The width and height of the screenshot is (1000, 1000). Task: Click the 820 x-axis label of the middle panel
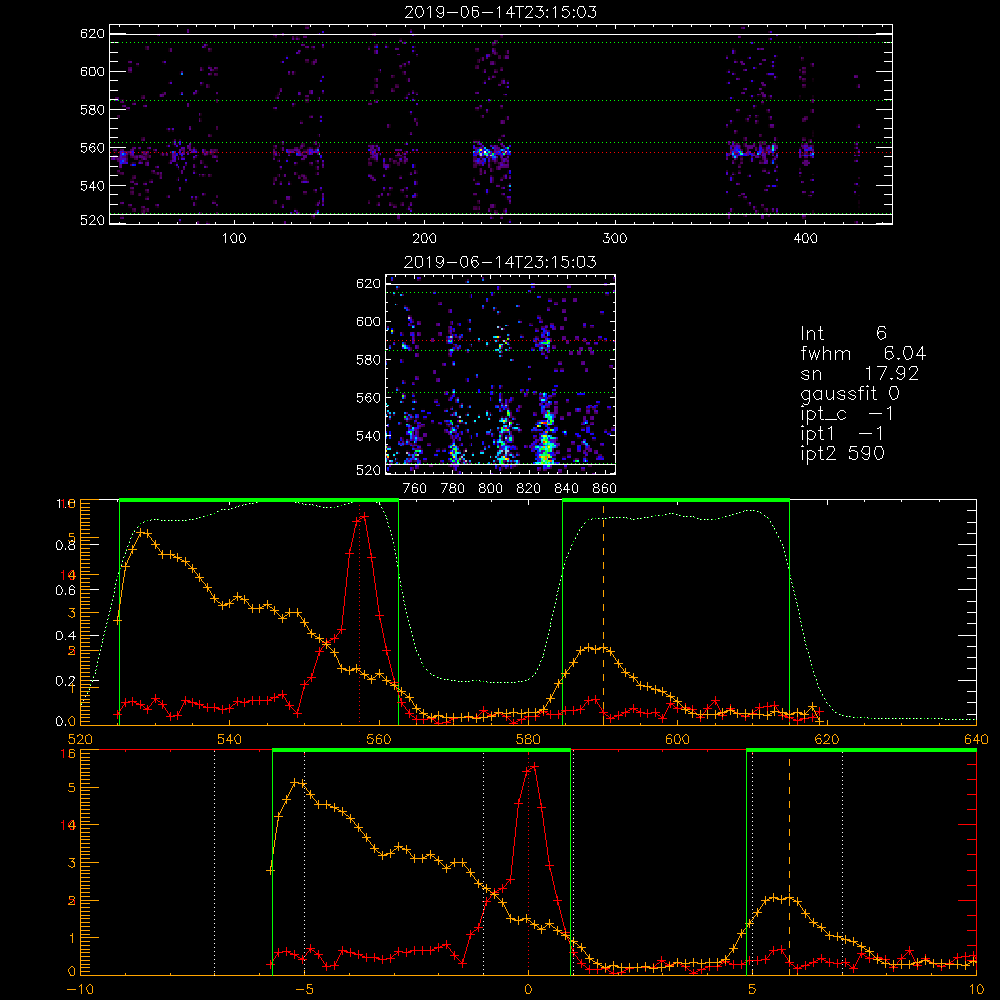[529, 489]
